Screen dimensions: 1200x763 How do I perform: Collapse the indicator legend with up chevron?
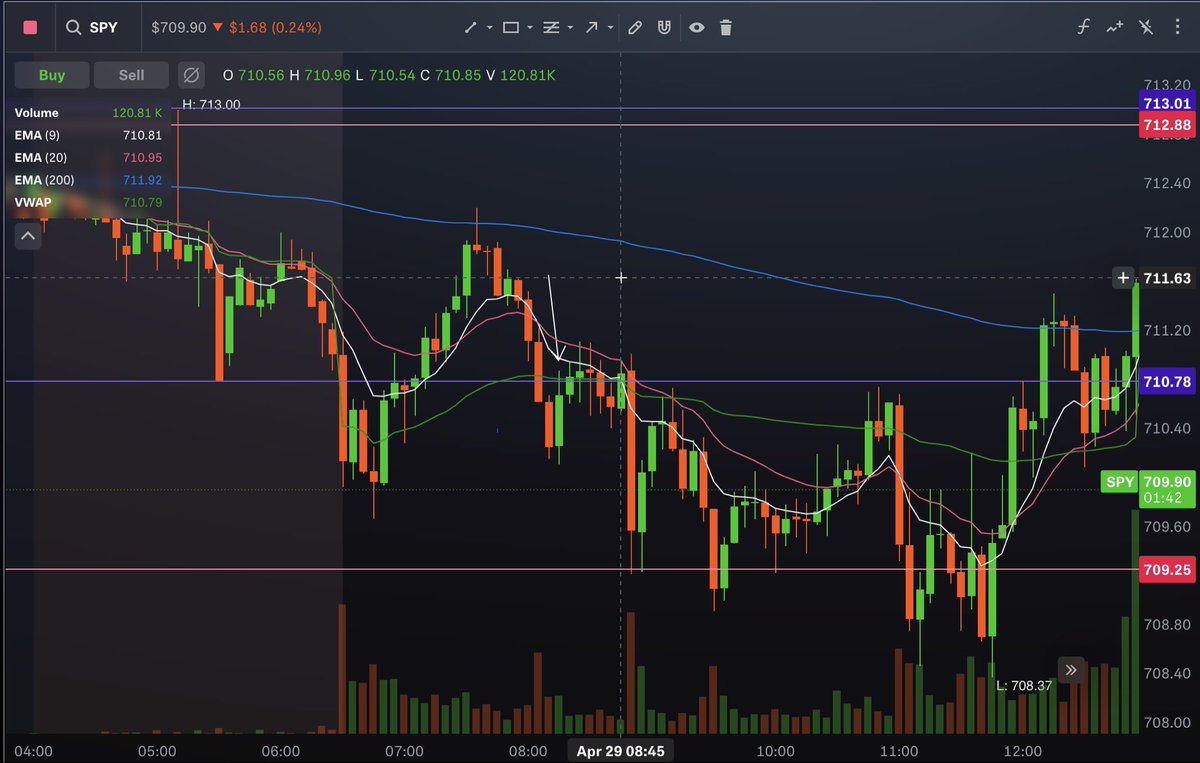(x=27, y=236)
